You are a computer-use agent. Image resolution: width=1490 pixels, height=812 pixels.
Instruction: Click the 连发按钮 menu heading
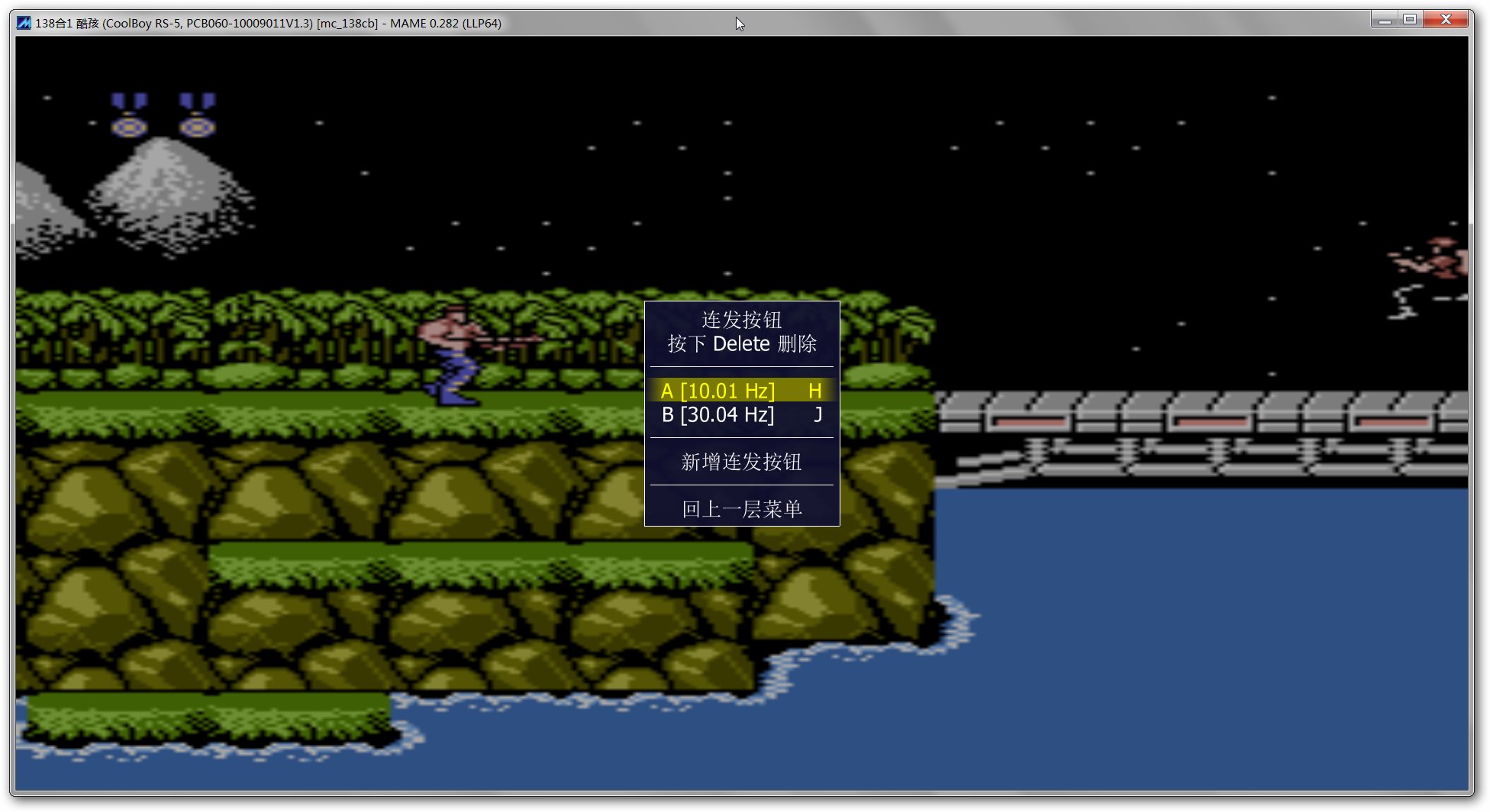coord(741,319)
